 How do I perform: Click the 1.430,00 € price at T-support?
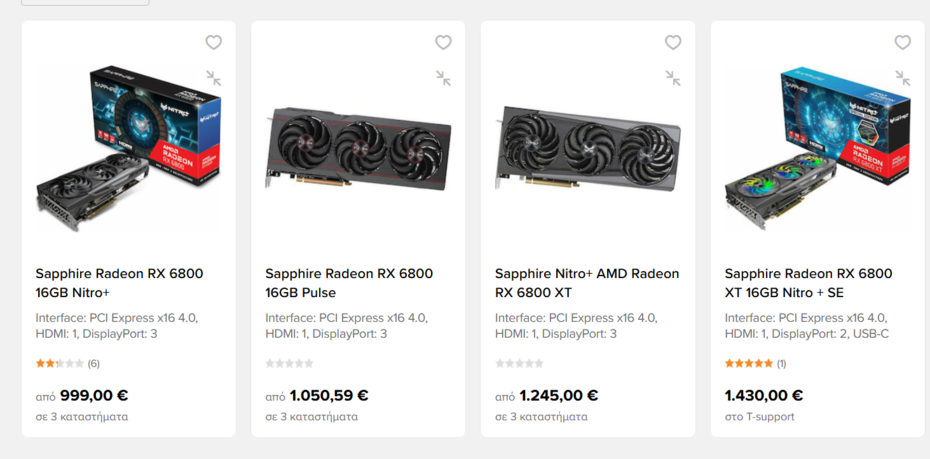[x=764, y=396]
